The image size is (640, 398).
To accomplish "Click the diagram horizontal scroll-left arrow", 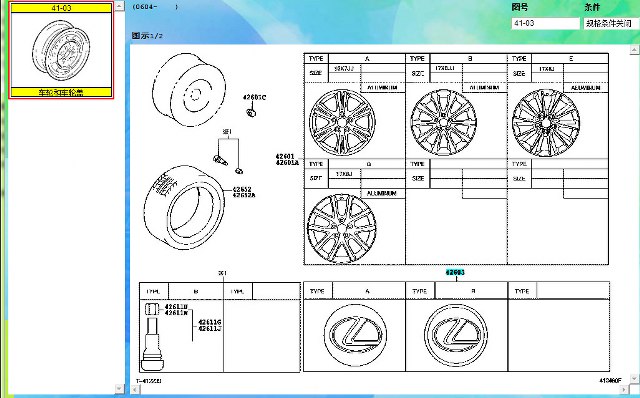I will coord(134,389).
